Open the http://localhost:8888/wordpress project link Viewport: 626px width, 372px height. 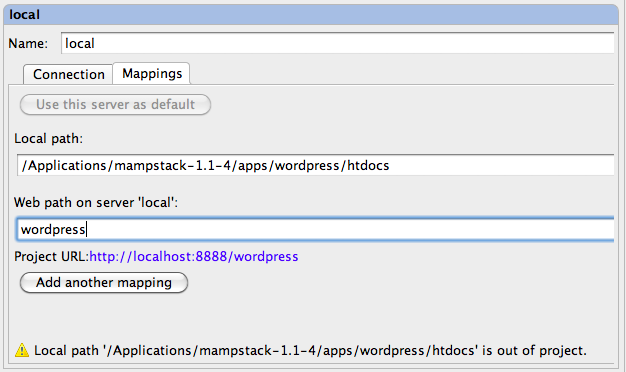pyautogui.click(x=194, y=256)
